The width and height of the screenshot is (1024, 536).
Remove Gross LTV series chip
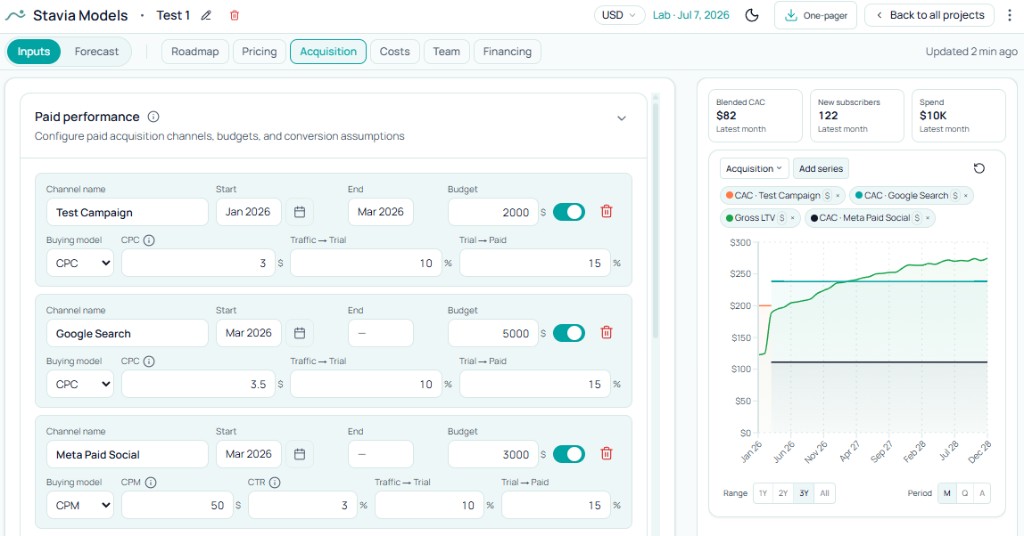pos(792,218)
